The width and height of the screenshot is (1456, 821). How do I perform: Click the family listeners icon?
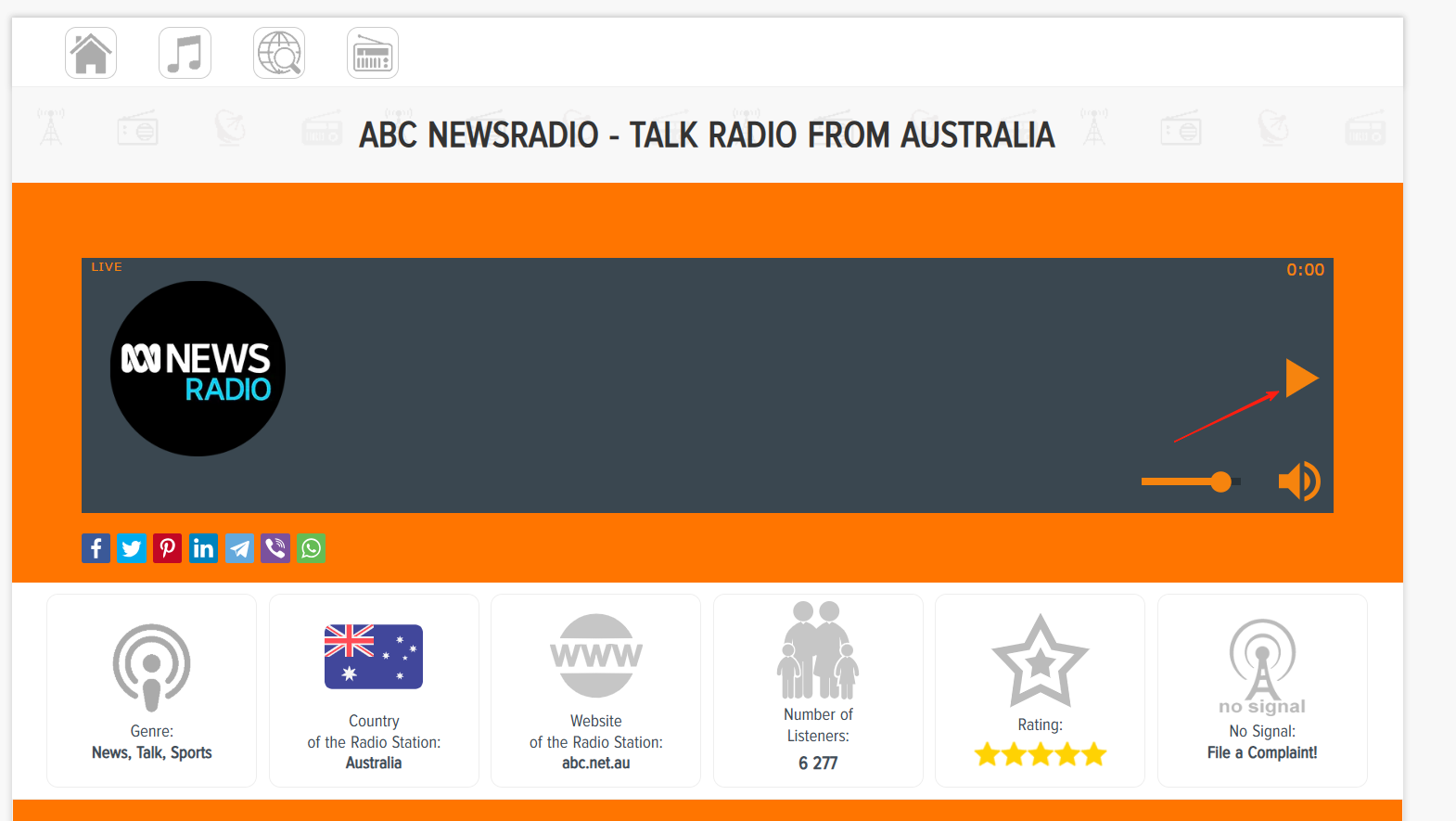pyautogui.click(x=818, y=650)
